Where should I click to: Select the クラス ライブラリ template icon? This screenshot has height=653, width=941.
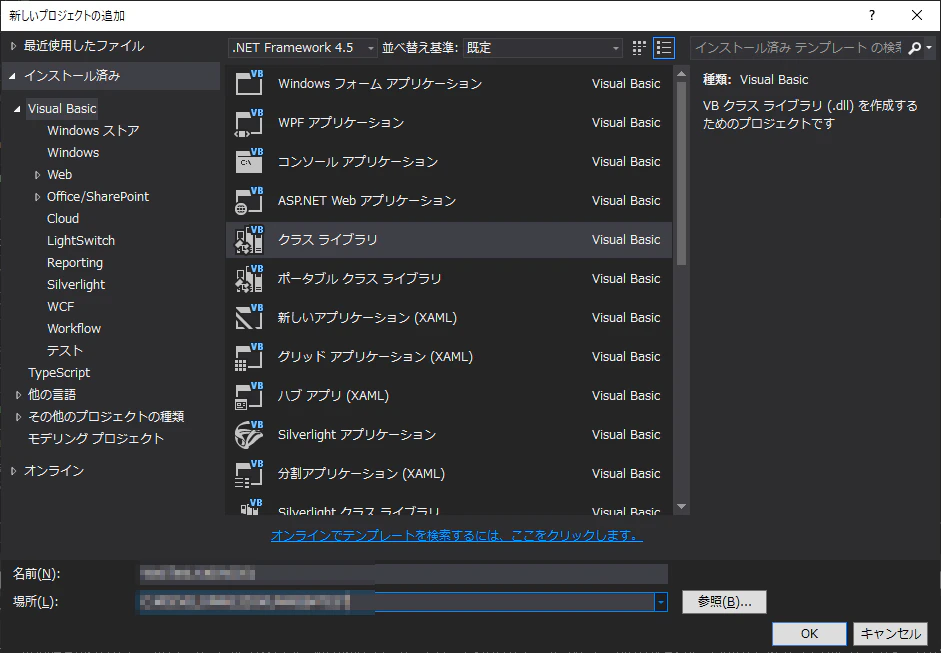click(x=249, y=239)
